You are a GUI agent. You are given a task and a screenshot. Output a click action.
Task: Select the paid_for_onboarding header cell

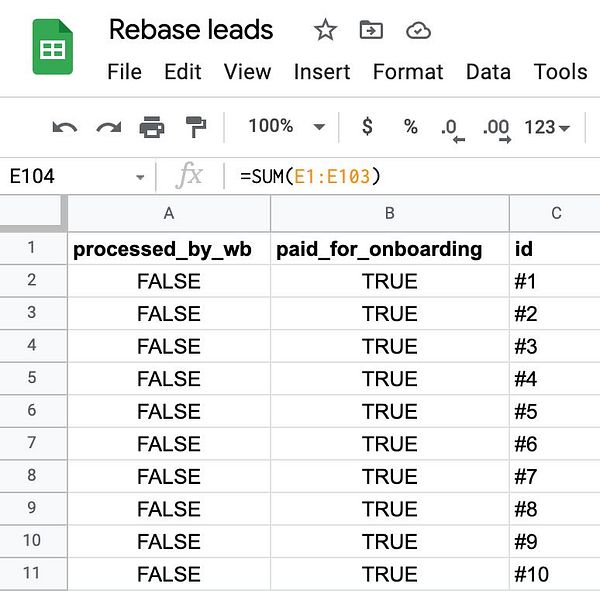pos(389,249)
